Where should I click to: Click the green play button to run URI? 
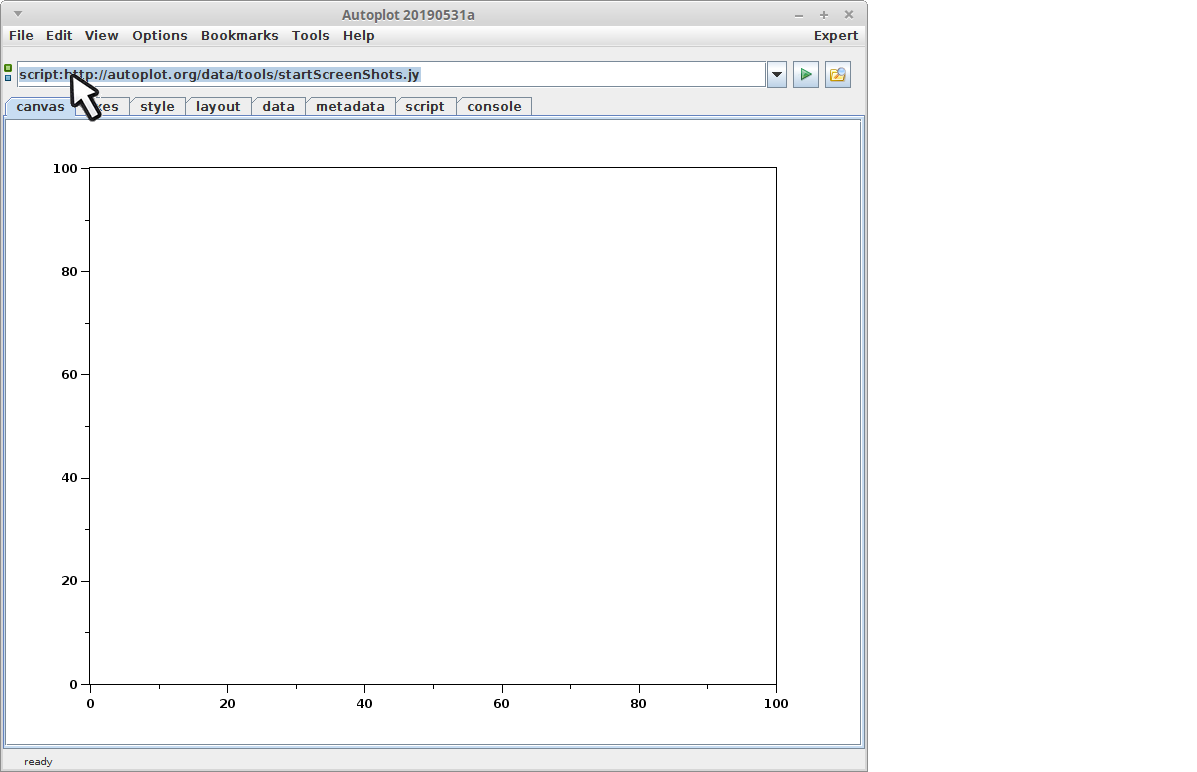click(x=805, y=74)
